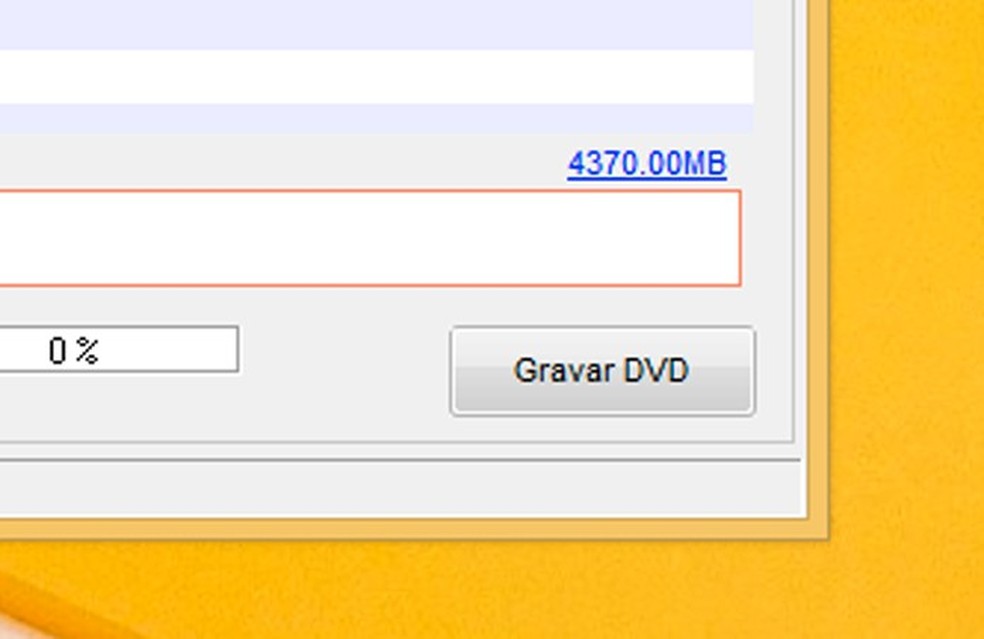Click the 0 % progress bar

pyautogui.click(x=119, y=349)
